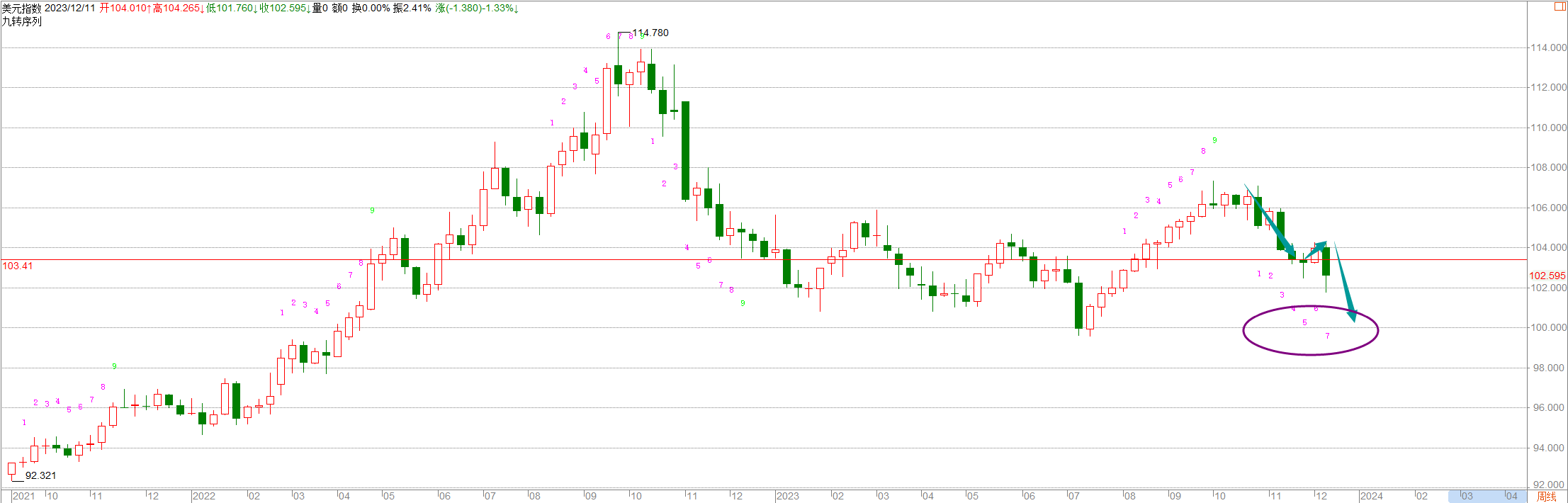1568x503 pixels.
Task: Click the amplitude value 振2.41%
Action: click(x=412, y=8)
